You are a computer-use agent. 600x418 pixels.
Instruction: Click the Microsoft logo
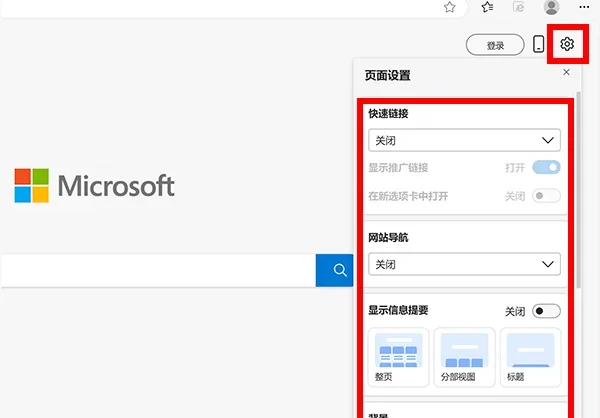click(x=95, y=186)
